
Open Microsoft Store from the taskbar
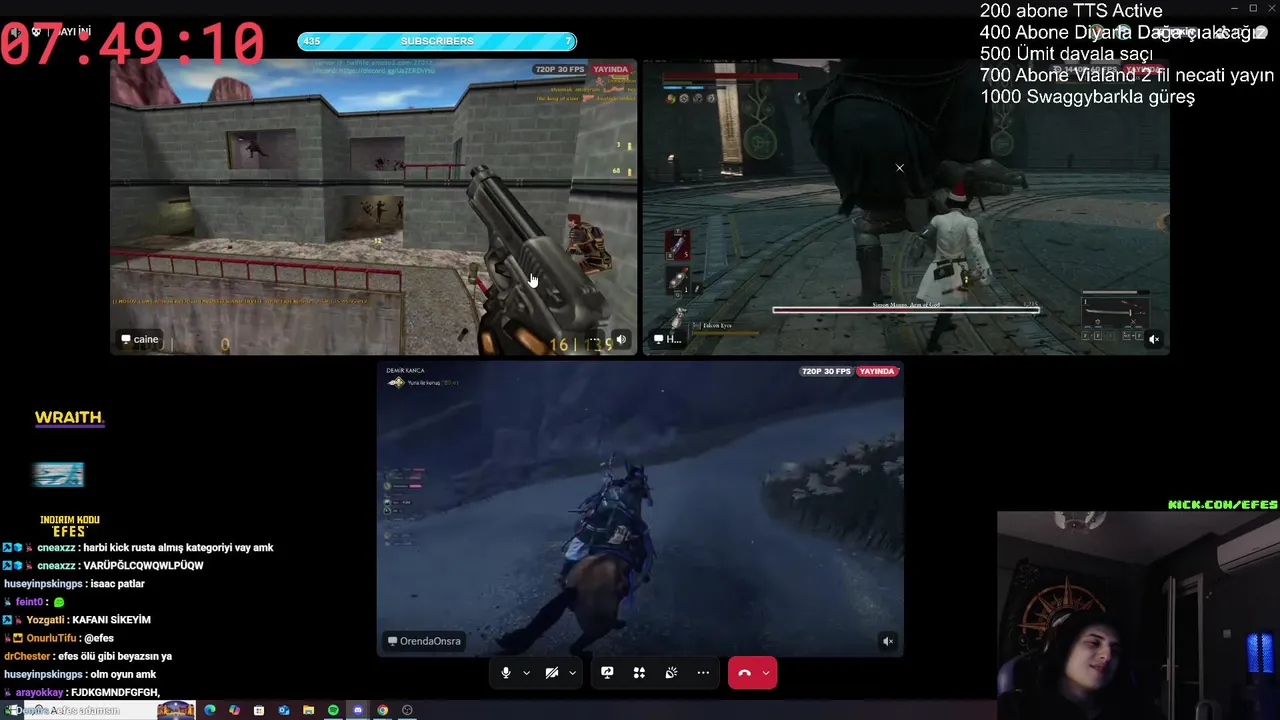coord(259,710)
